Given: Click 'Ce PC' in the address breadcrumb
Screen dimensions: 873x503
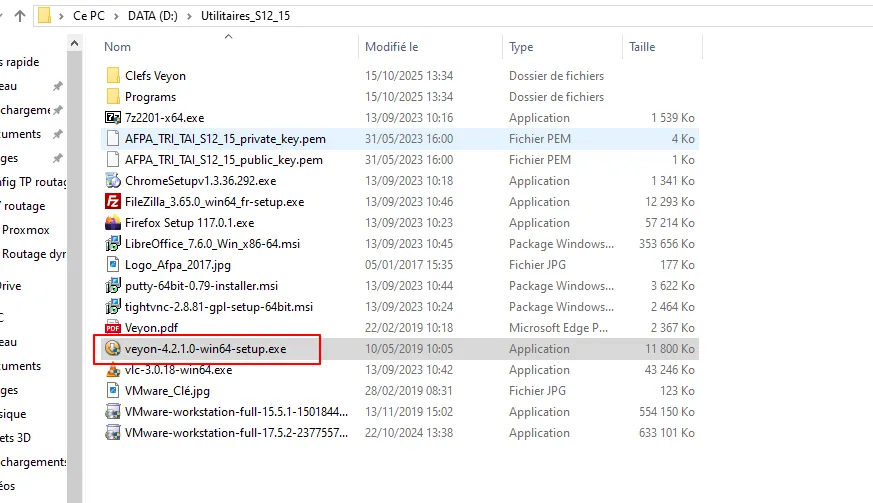Looking at the screenshot, I should tap(89, 16).
